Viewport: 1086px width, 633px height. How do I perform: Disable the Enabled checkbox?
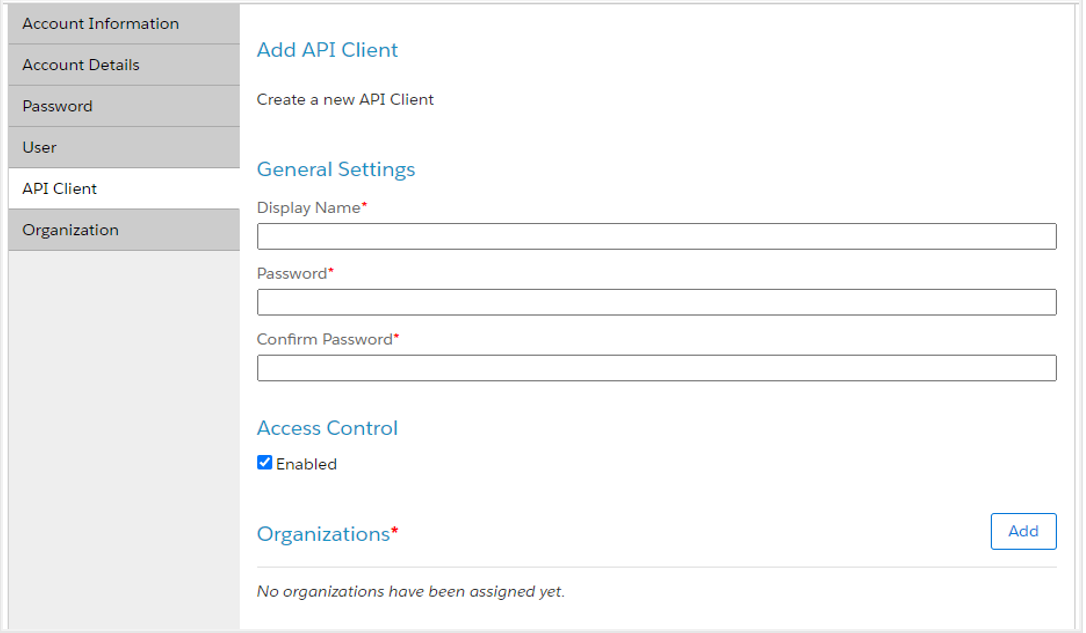(264, 462)
